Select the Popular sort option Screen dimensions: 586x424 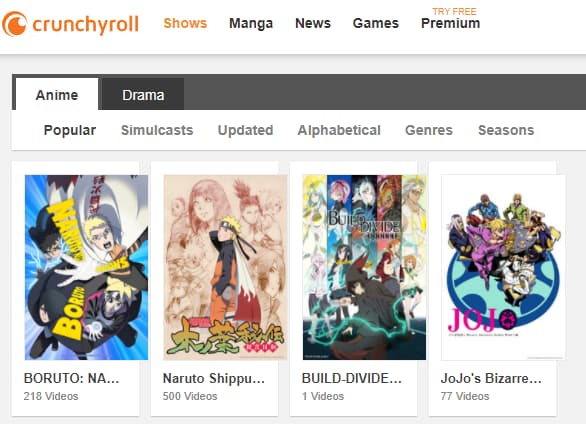[70, 130]
